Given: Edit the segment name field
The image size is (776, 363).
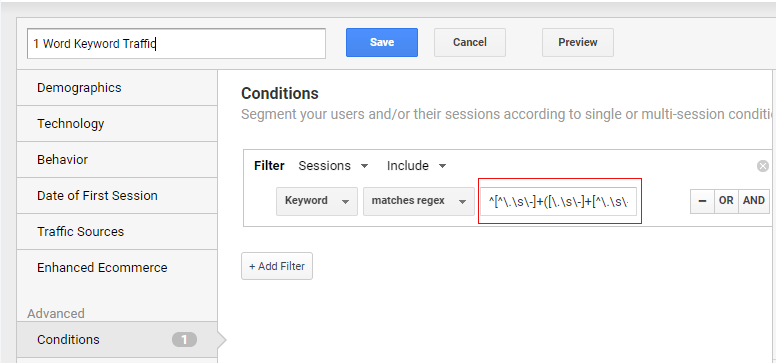Looking at the screenshot, I should point(176,44).
